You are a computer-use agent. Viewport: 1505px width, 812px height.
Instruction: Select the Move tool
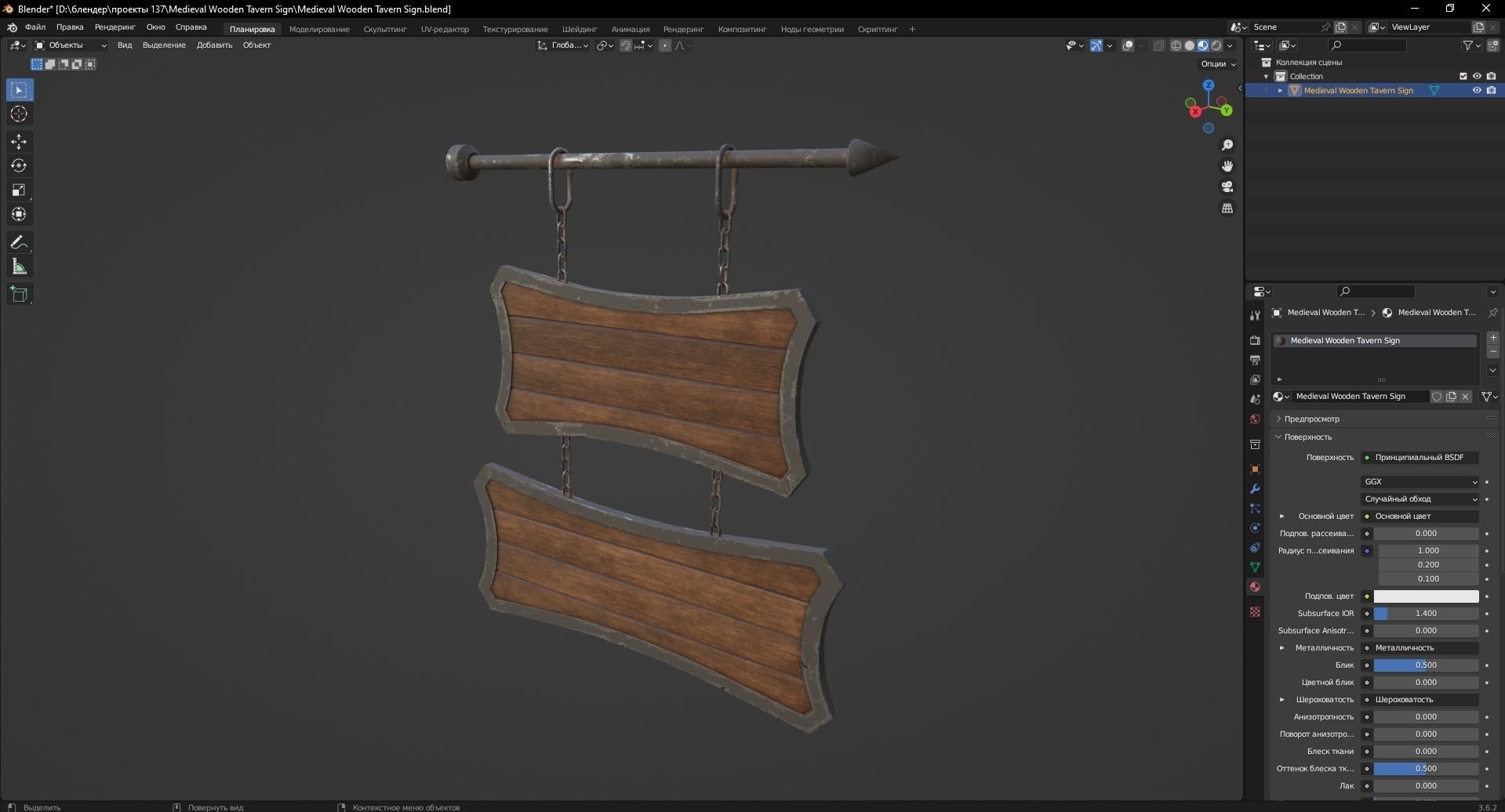click(20, 142)
